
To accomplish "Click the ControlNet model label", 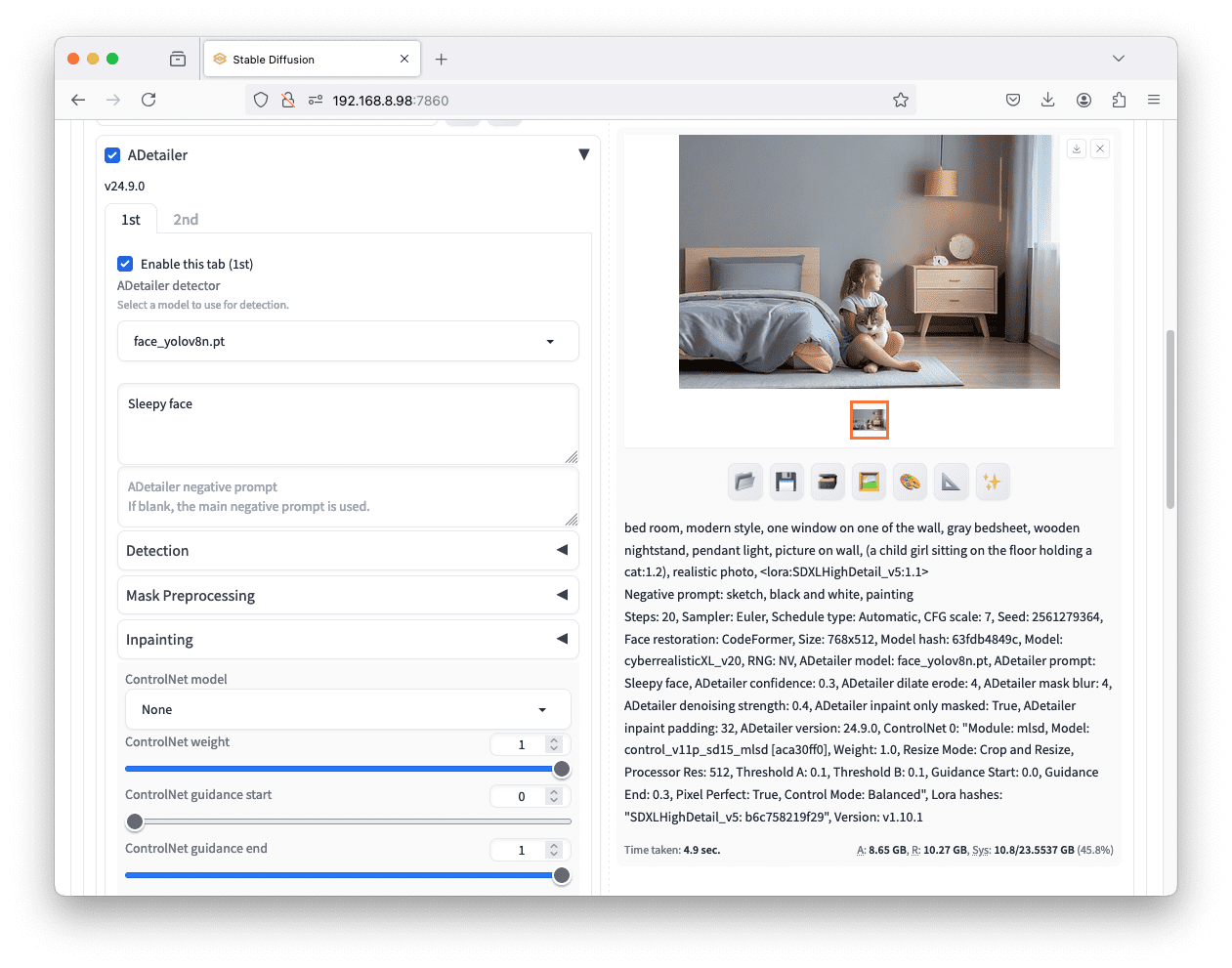I will 176,679.
